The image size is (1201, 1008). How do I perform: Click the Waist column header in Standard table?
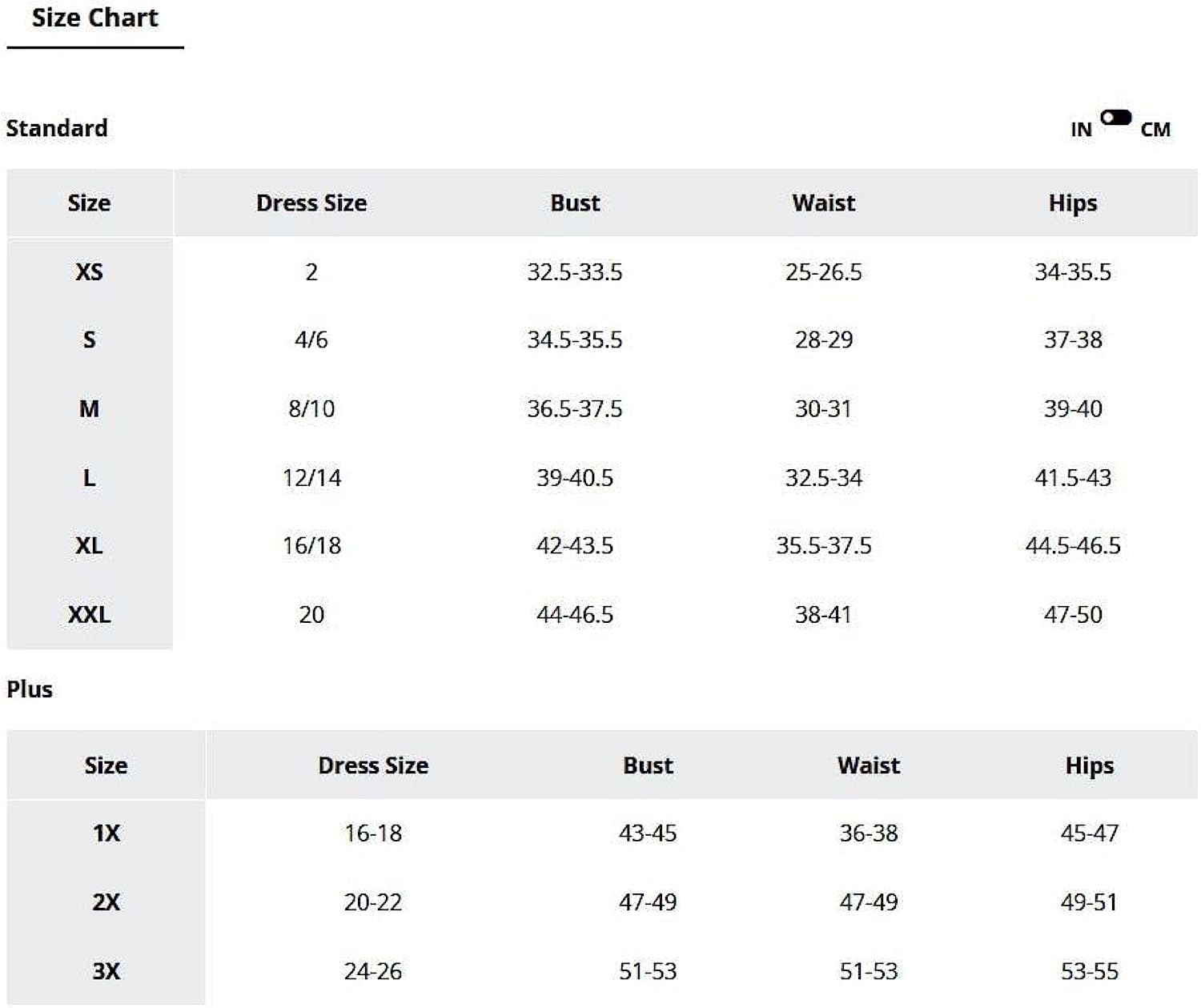(824, 203)
